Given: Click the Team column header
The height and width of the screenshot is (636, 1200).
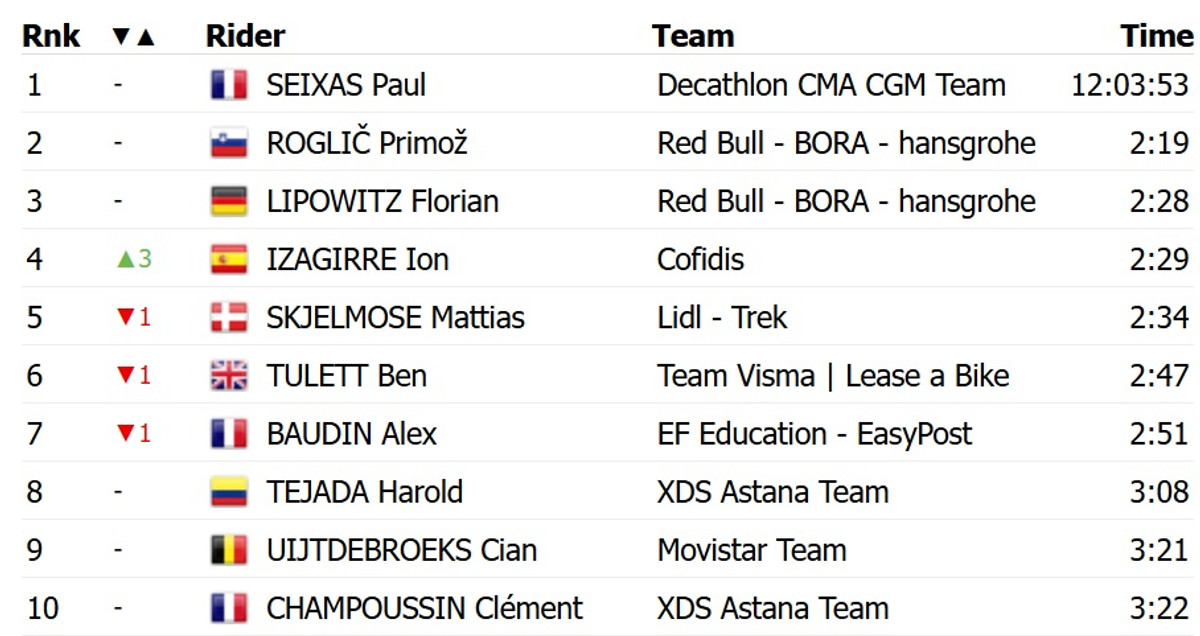Looking at the screenshot, I should pos(693,37).
